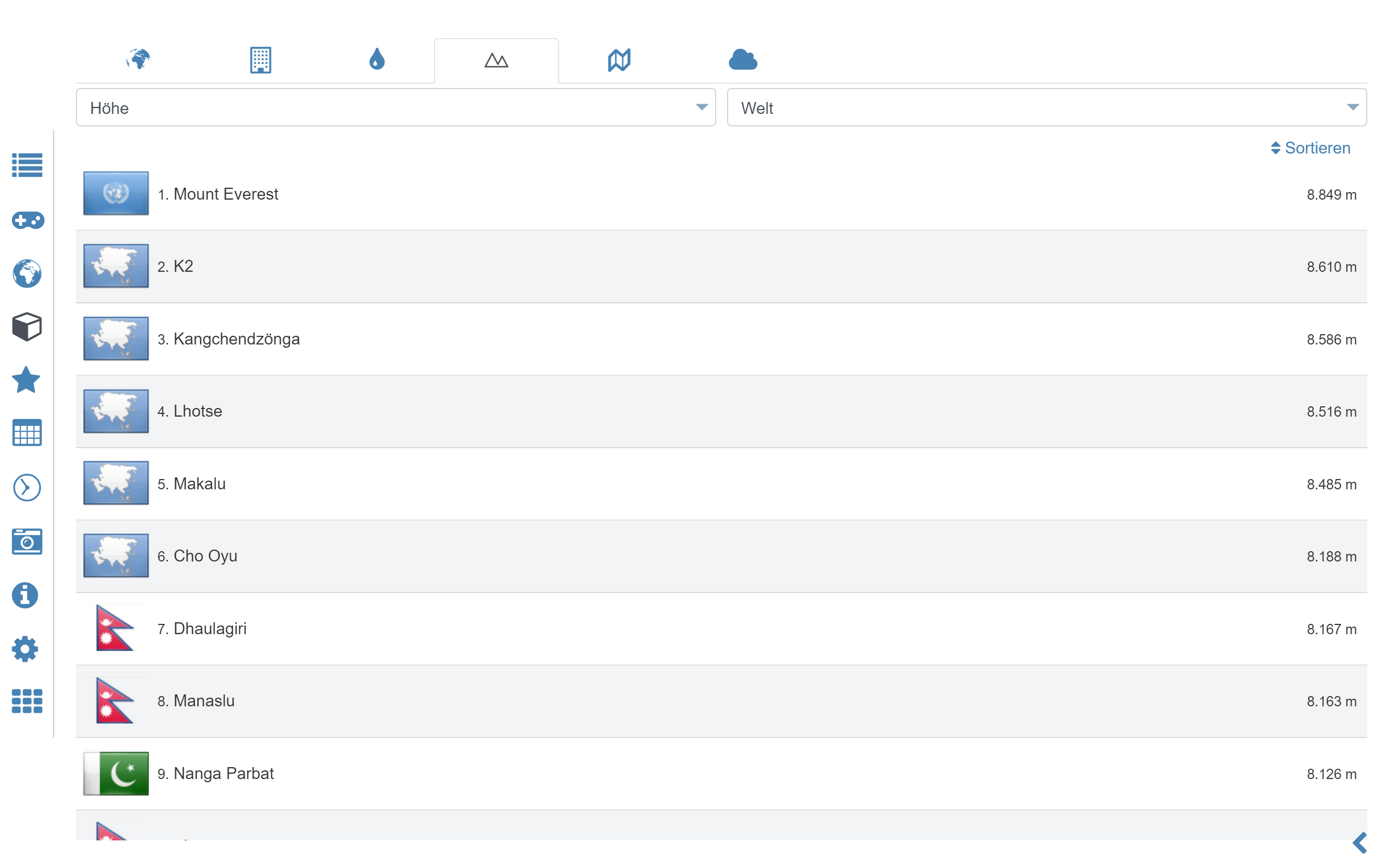Switch to the buildings tab

[x=260, y=60]
